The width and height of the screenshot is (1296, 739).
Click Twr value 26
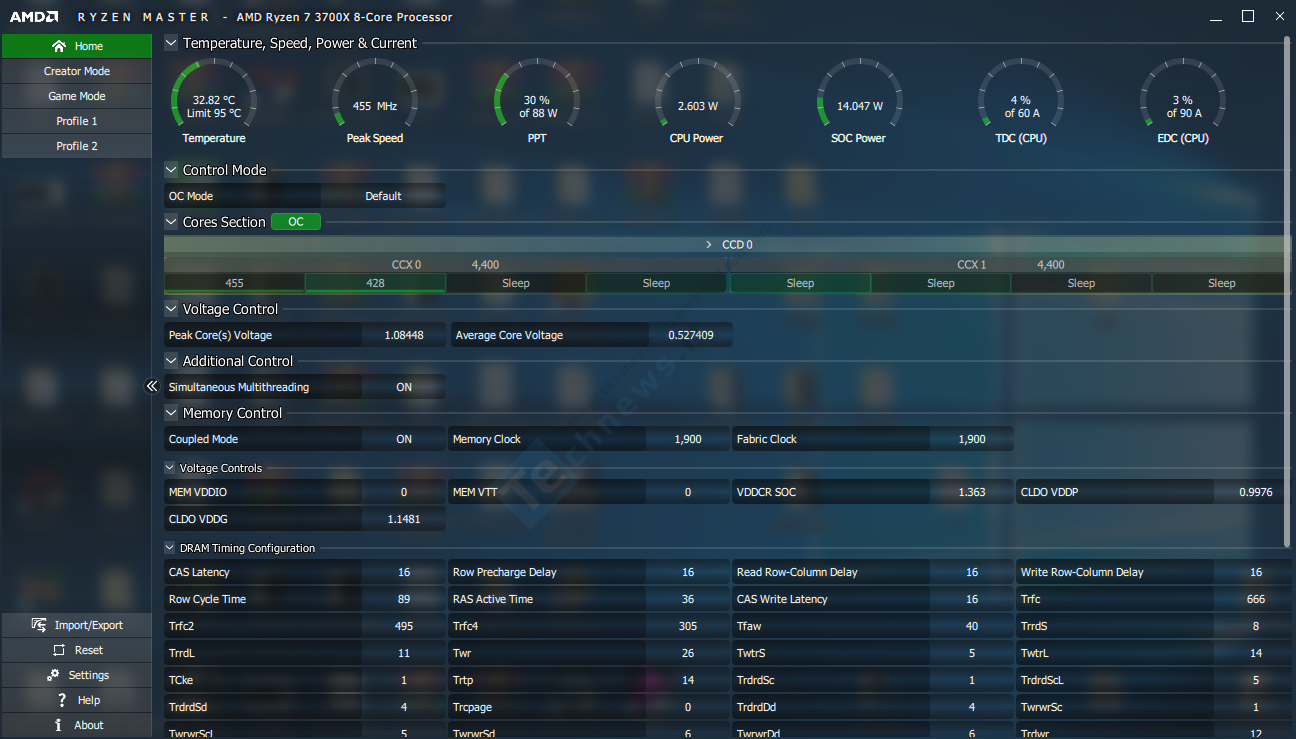tap(688, 653)
